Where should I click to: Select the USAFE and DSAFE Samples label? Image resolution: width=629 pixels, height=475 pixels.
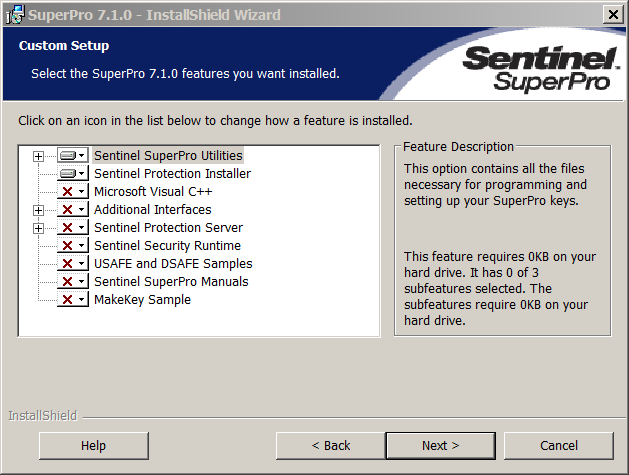173,264
